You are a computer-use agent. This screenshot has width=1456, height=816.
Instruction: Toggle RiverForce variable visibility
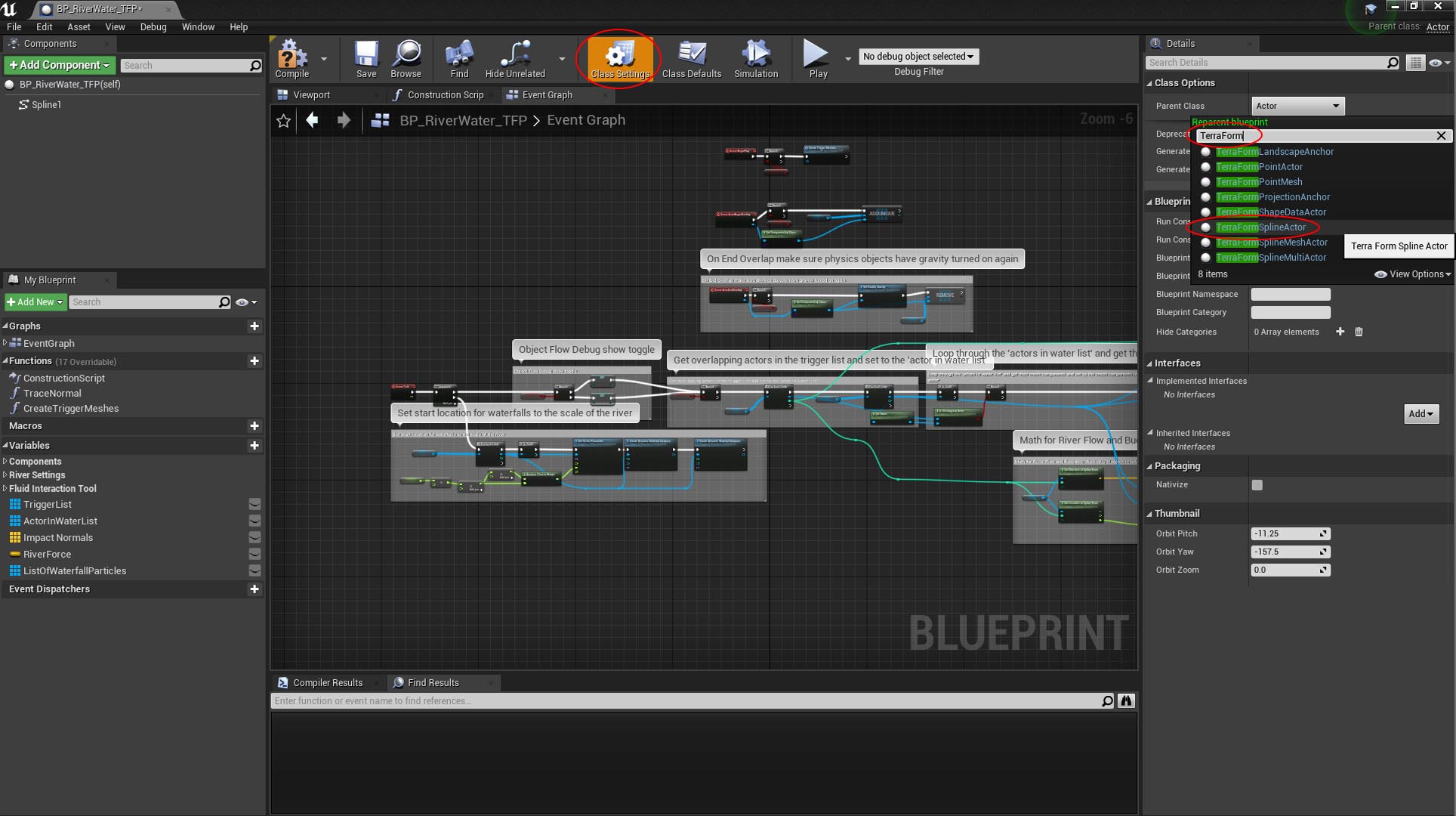[x=254, y=555]
